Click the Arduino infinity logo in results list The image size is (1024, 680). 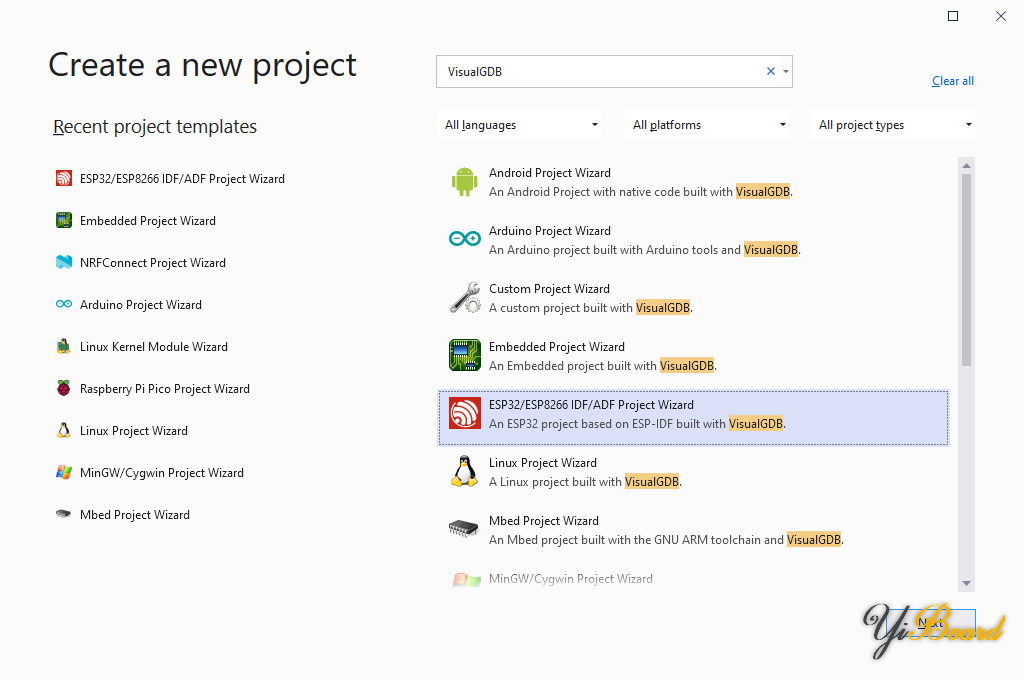click(464, 239)
